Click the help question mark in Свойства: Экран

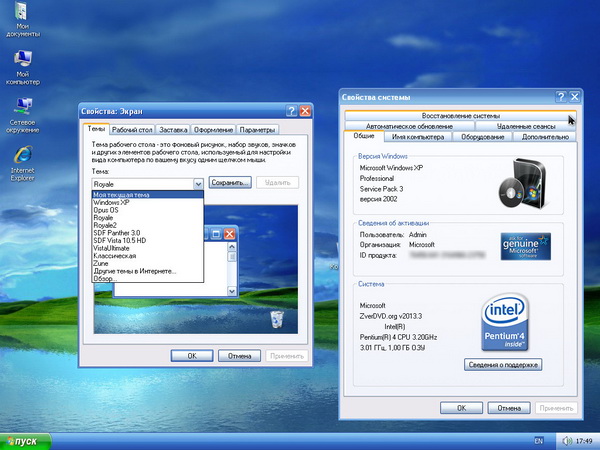click(291, 111)
